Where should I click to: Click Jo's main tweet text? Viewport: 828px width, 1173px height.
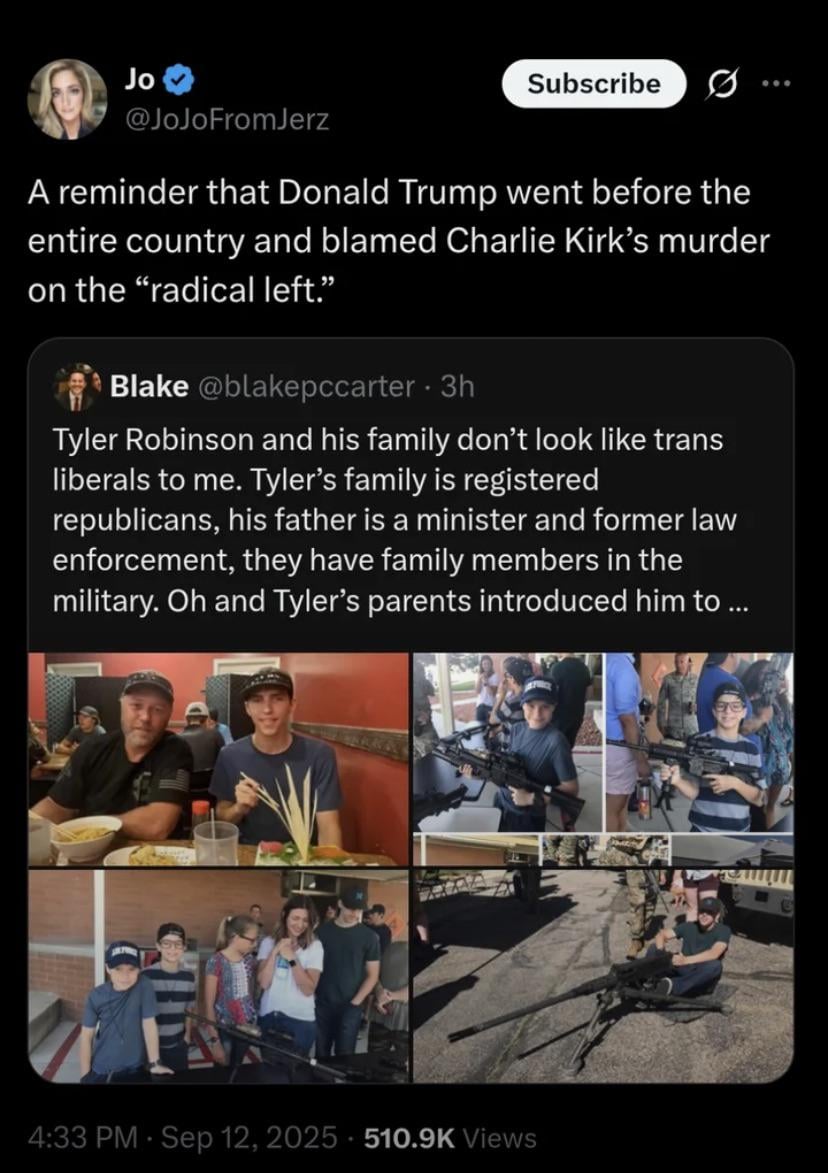point(399,241)
